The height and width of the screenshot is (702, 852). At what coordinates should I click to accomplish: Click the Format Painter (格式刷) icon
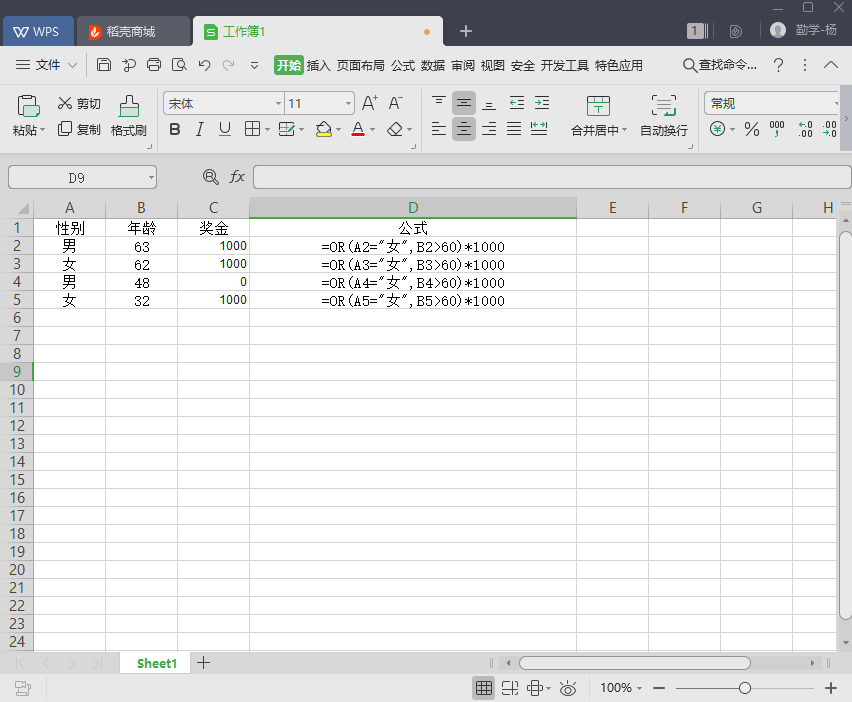(128, 106)
